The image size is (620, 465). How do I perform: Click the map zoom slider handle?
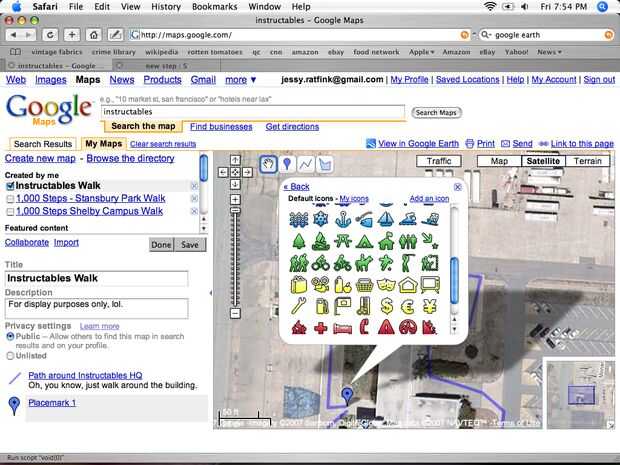235,210
